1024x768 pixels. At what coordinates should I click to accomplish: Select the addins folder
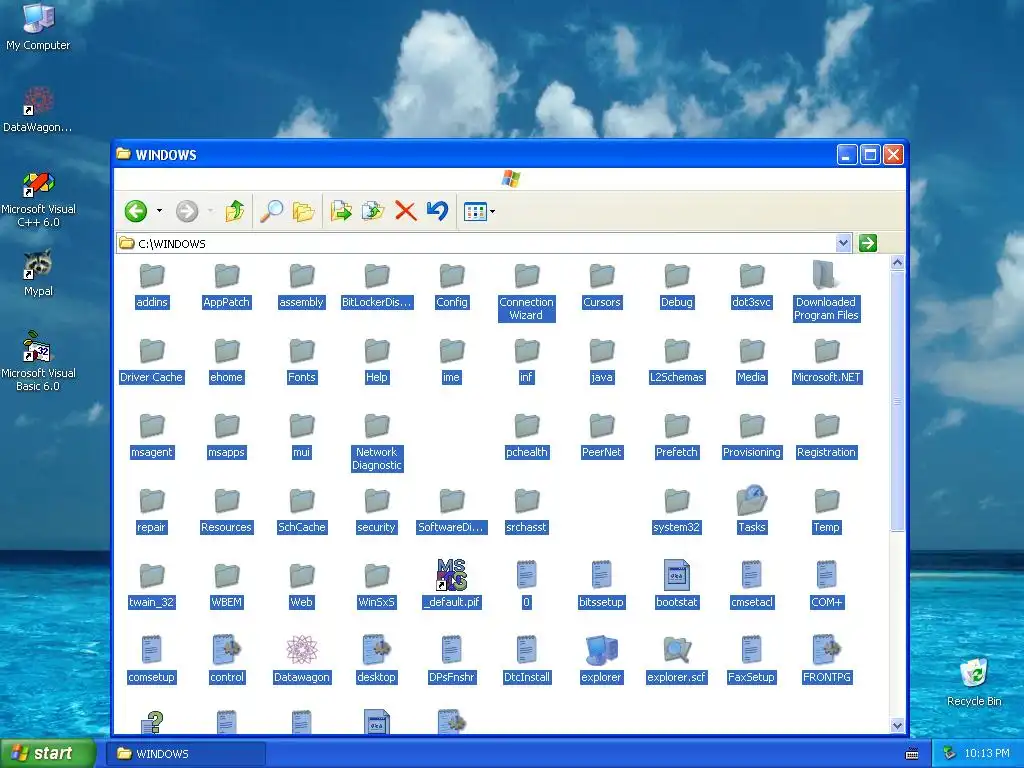tap(152, 285)
